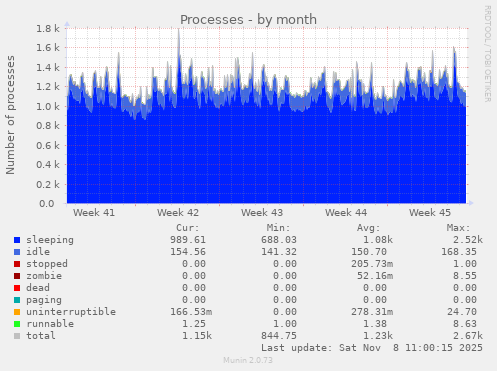Image resolution: width=497 pixels, height=371 pixels.
Task: Click the 'Munin 2.0.73' footer text
Action: click(248, 360)
